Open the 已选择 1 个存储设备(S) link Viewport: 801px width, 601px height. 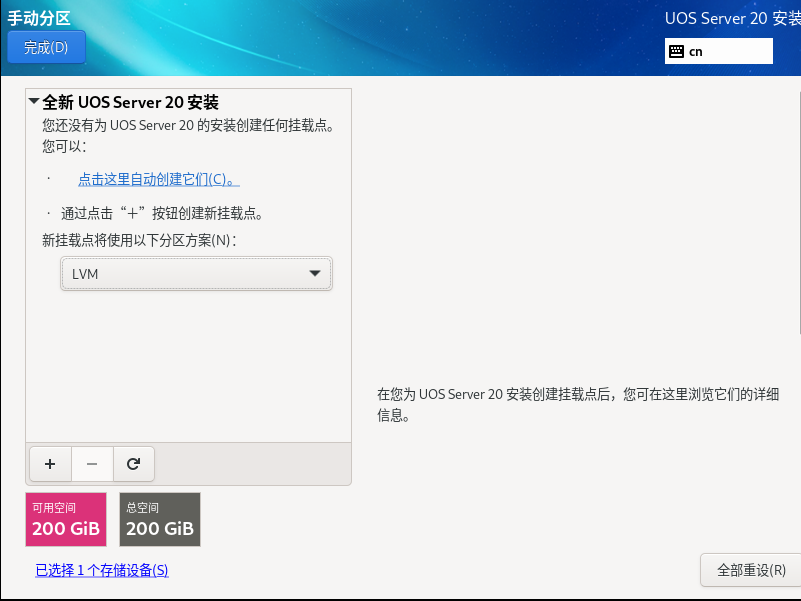point(101,570)
